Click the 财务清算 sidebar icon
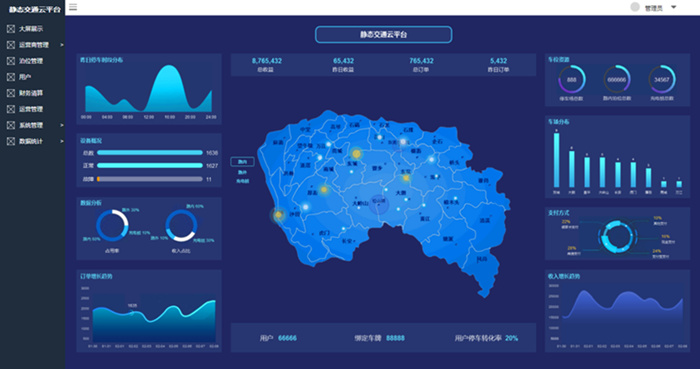 pos(11,93)
